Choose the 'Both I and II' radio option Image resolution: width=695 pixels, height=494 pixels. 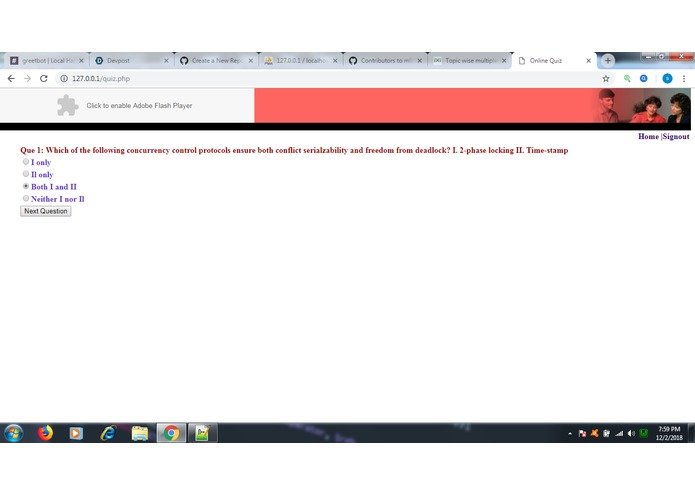[26, 186]
